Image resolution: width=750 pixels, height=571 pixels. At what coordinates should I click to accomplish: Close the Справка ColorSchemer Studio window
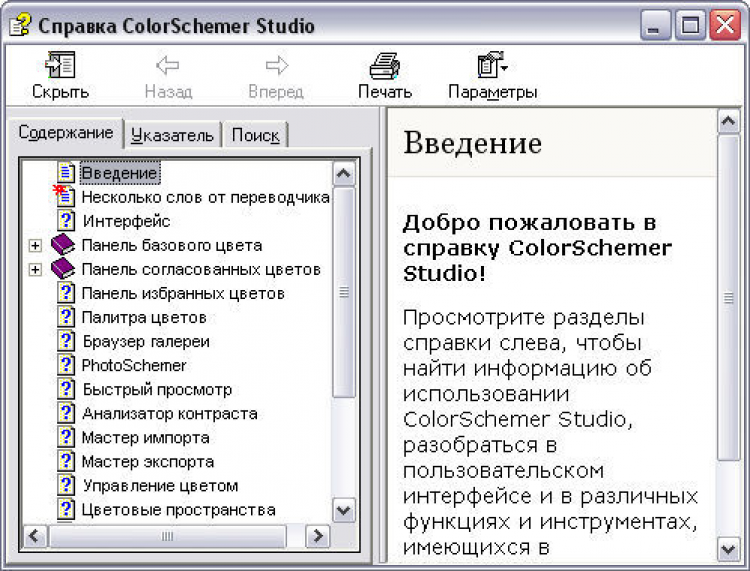point(725,25)
